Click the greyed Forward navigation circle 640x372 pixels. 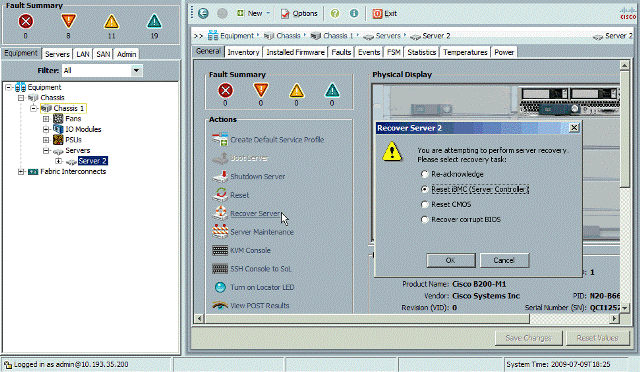point(222,13)
